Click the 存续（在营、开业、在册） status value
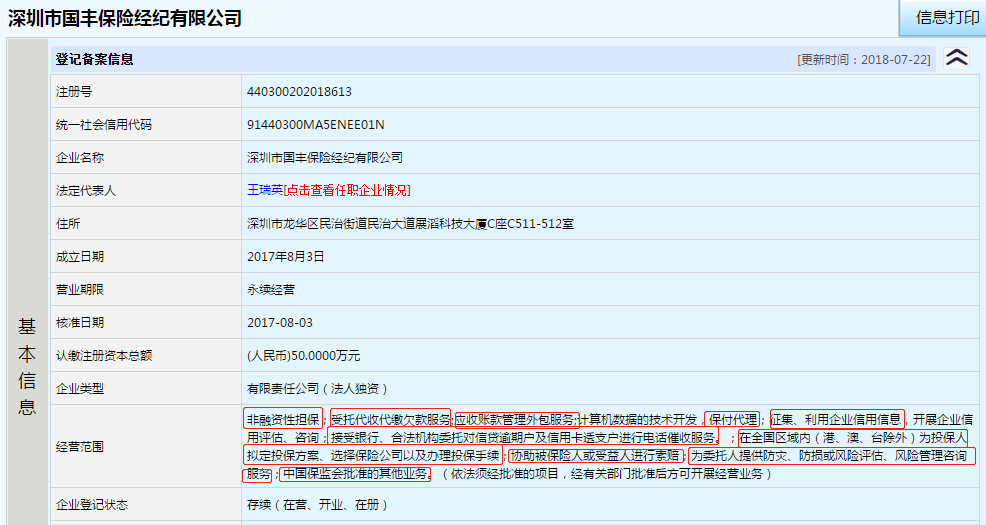986x525 pixels. 320,505
